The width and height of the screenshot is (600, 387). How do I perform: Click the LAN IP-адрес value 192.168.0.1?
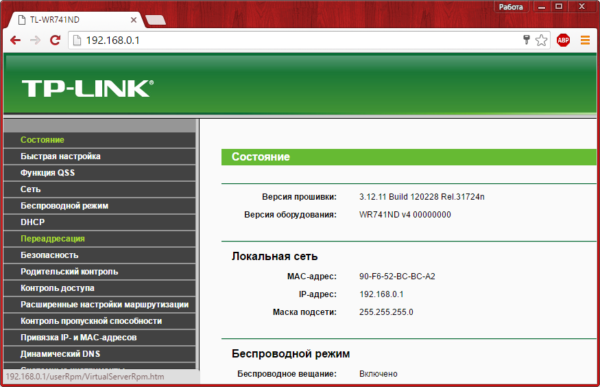(381, 294)
